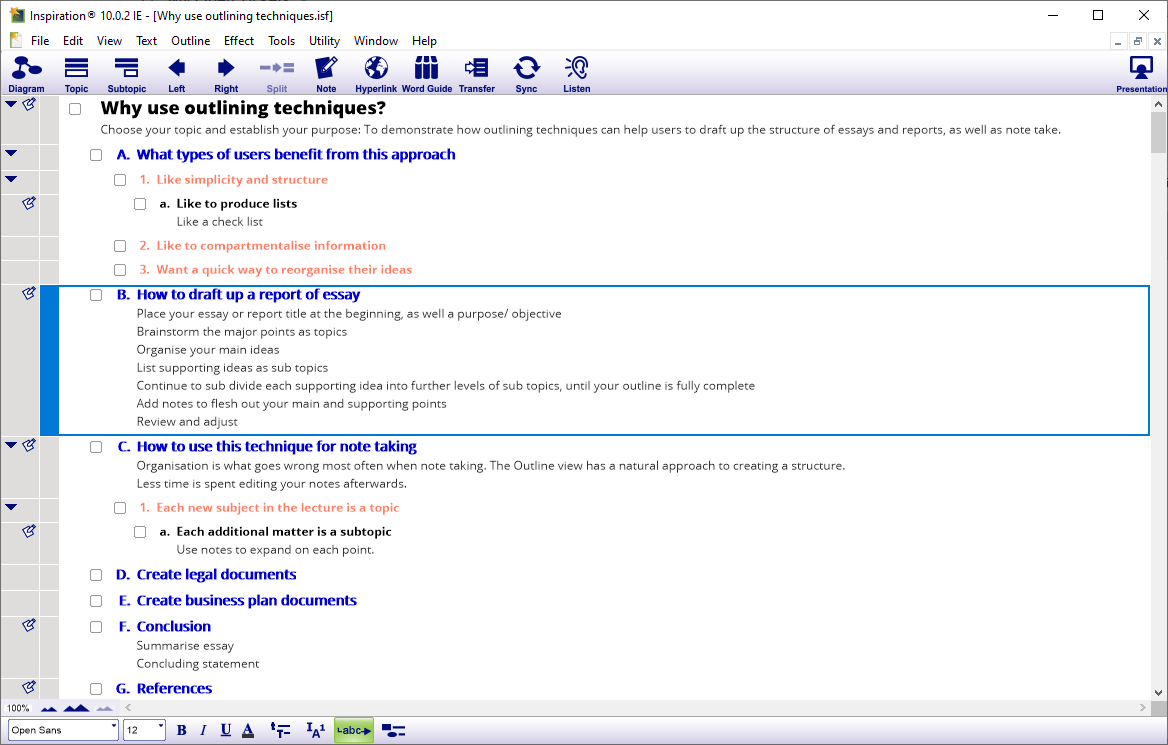Add a Subtopic
Viewport: 1168px width, 745px height.
pos(127,74)
